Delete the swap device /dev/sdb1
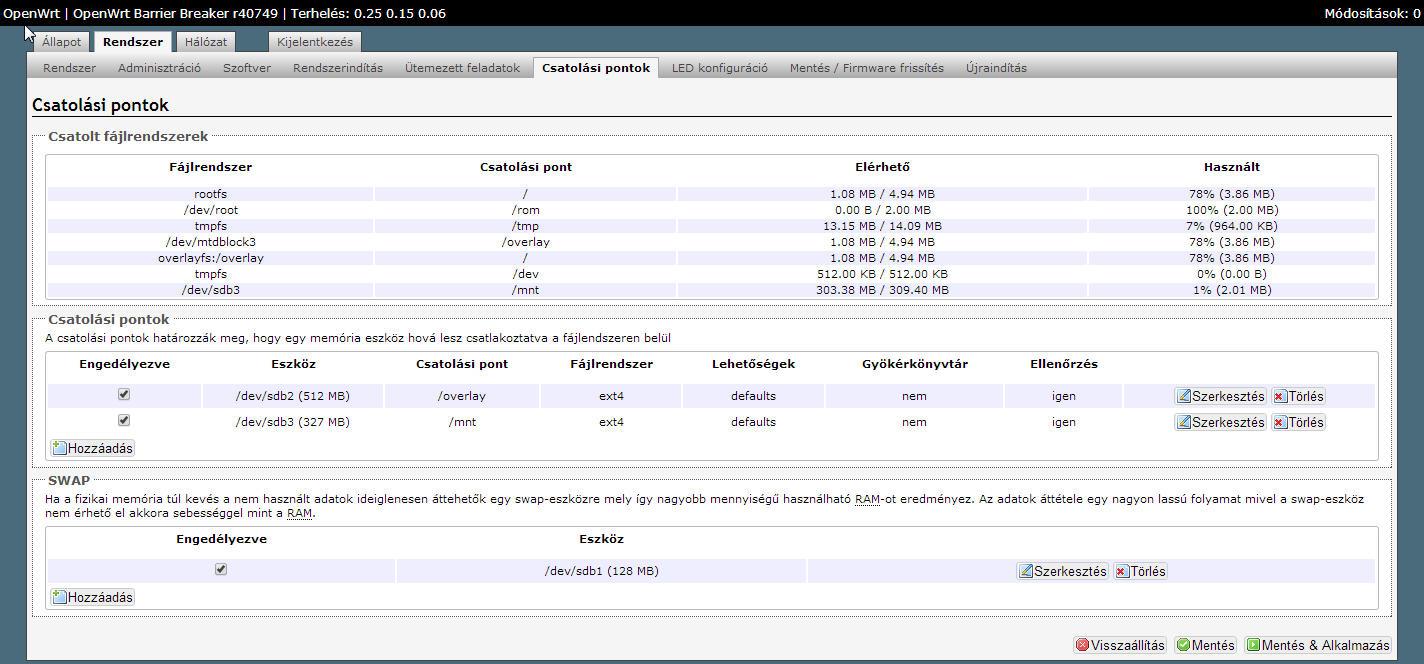The width and height of the screenshot is (1424, 664). pos(1140,571)
